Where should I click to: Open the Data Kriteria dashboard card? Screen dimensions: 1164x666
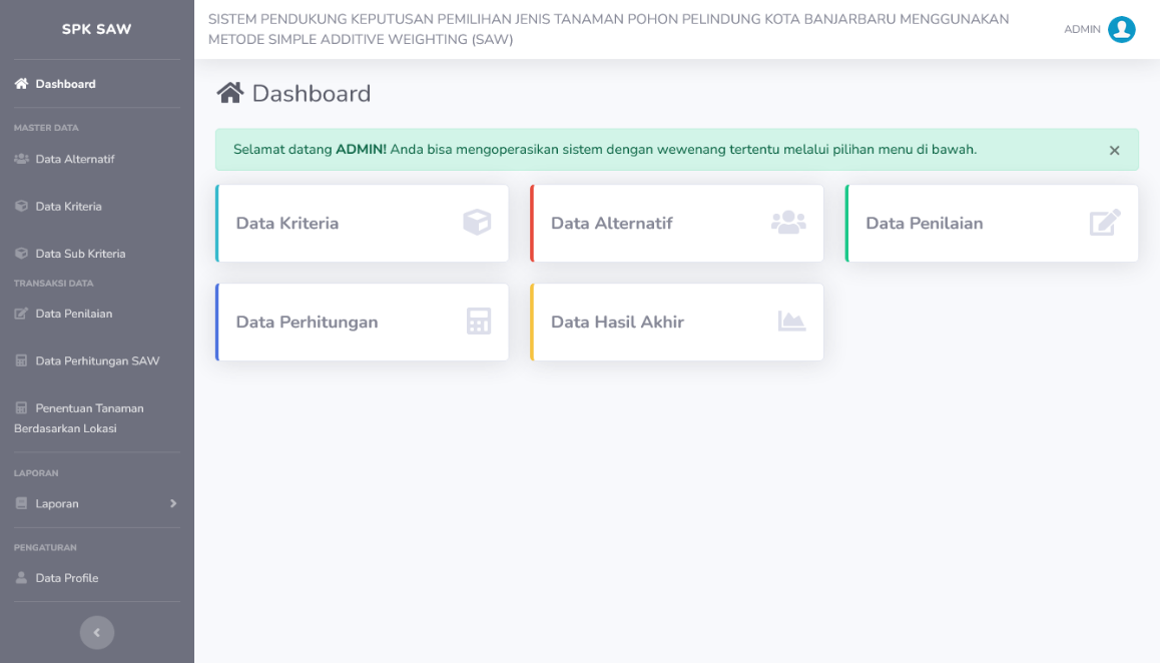point(362,223)
